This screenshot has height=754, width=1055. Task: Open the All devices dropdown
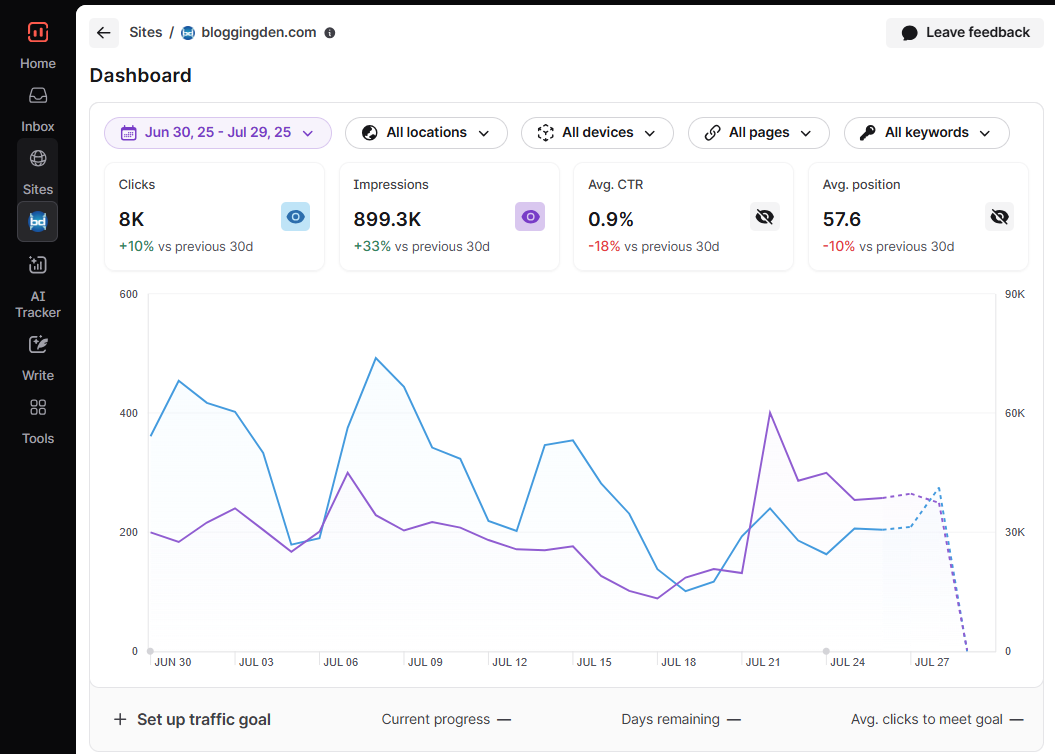597,132
